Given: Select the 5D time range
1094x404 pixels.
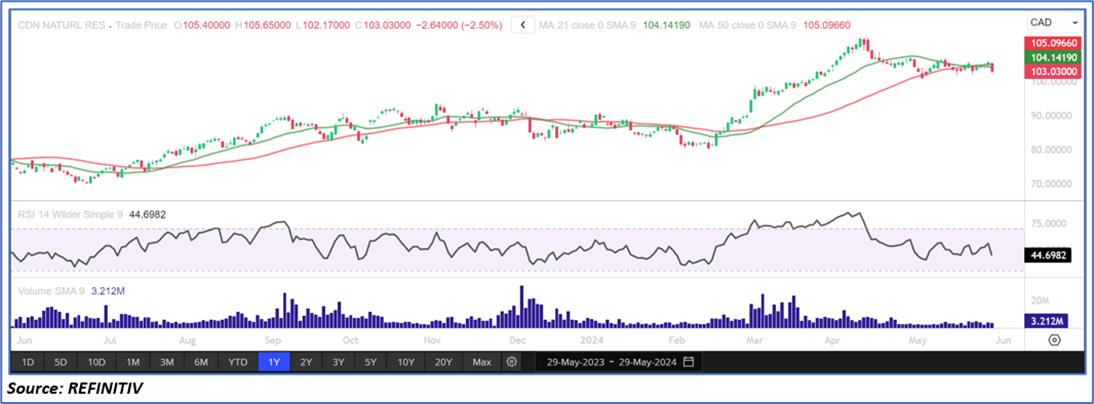Looking at the screenshot, I should pyautogui.click(x=61, y=362).
